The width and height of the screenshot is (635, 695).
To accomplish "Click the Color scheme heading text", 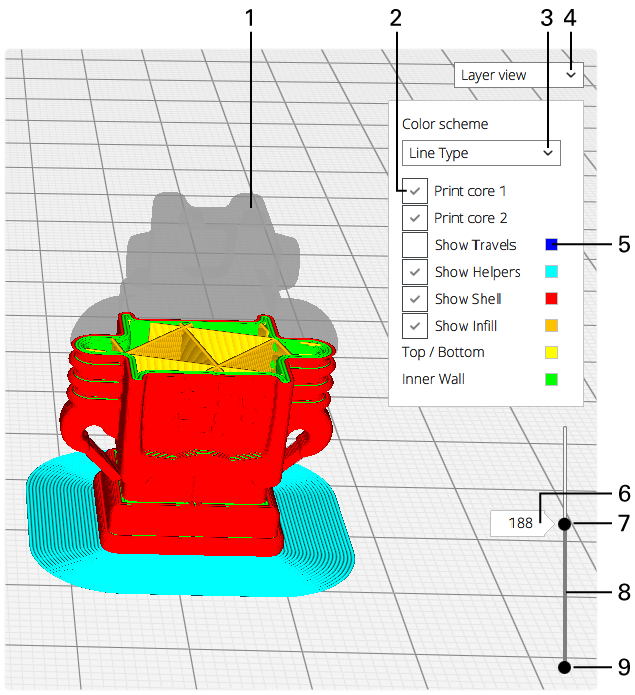I will click(x=445, y=124).
